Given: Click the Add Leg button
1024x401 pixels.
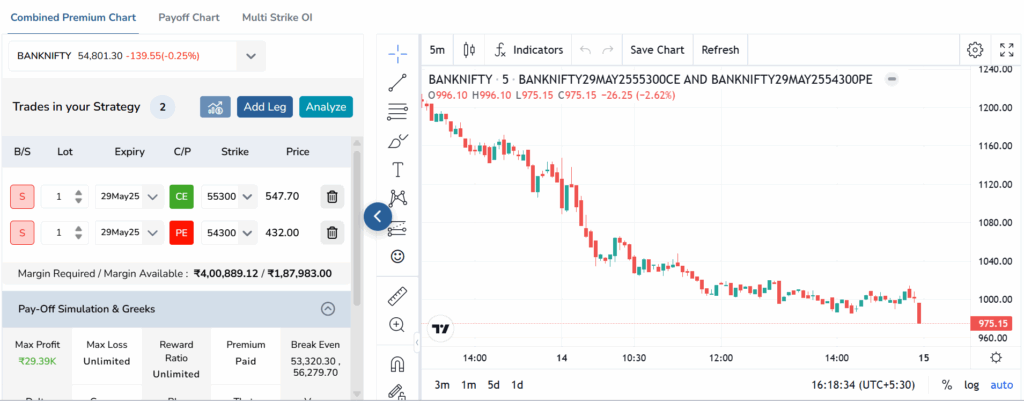Looking at the screenshot, I should pos(265,107).
